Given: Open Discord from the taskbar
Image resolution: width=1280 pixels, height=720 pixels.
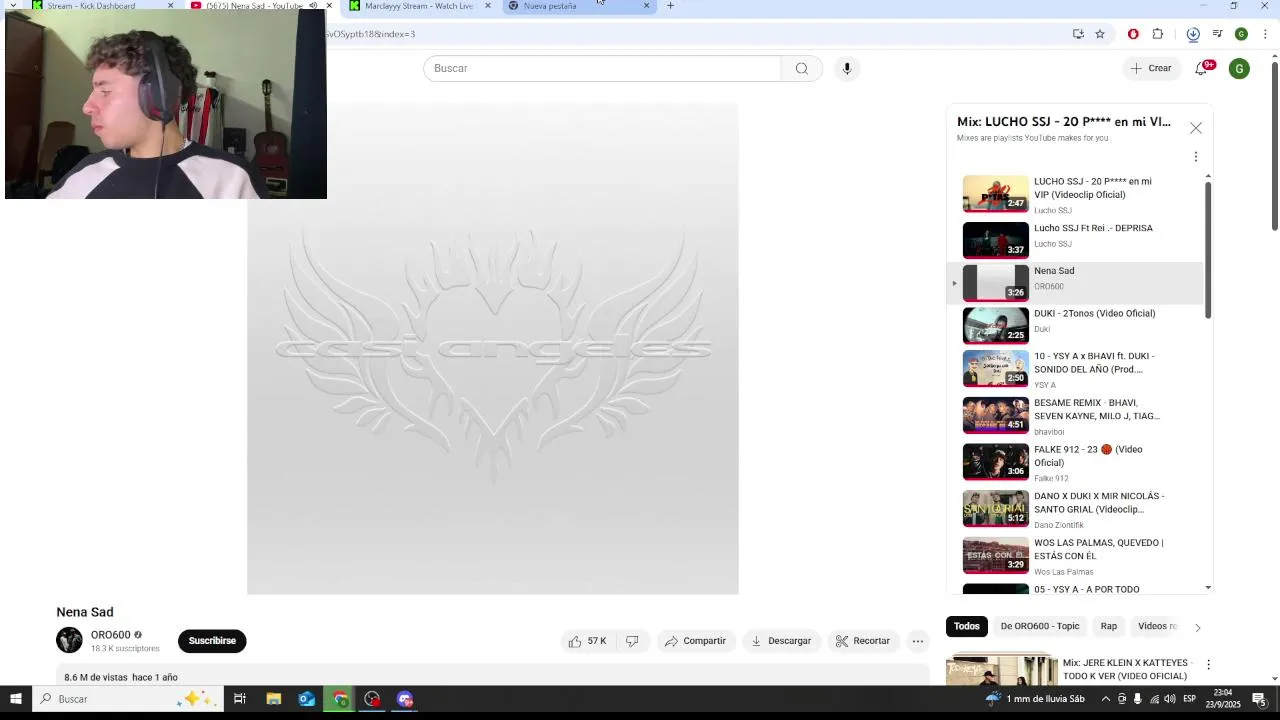Looking at the screenshot, I should [x=405, y=699].
